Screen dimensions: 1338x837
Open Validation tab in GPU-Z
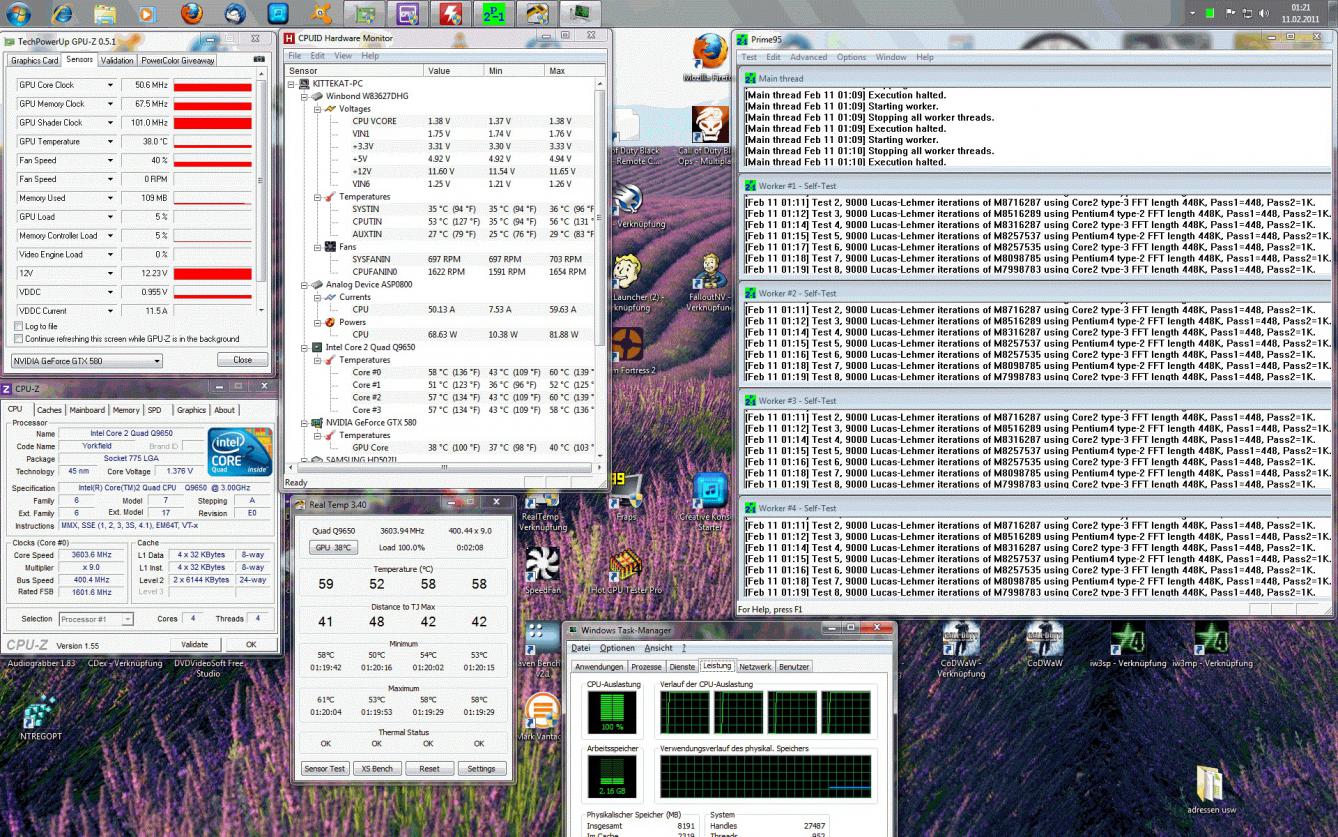(x=117, y=61)
